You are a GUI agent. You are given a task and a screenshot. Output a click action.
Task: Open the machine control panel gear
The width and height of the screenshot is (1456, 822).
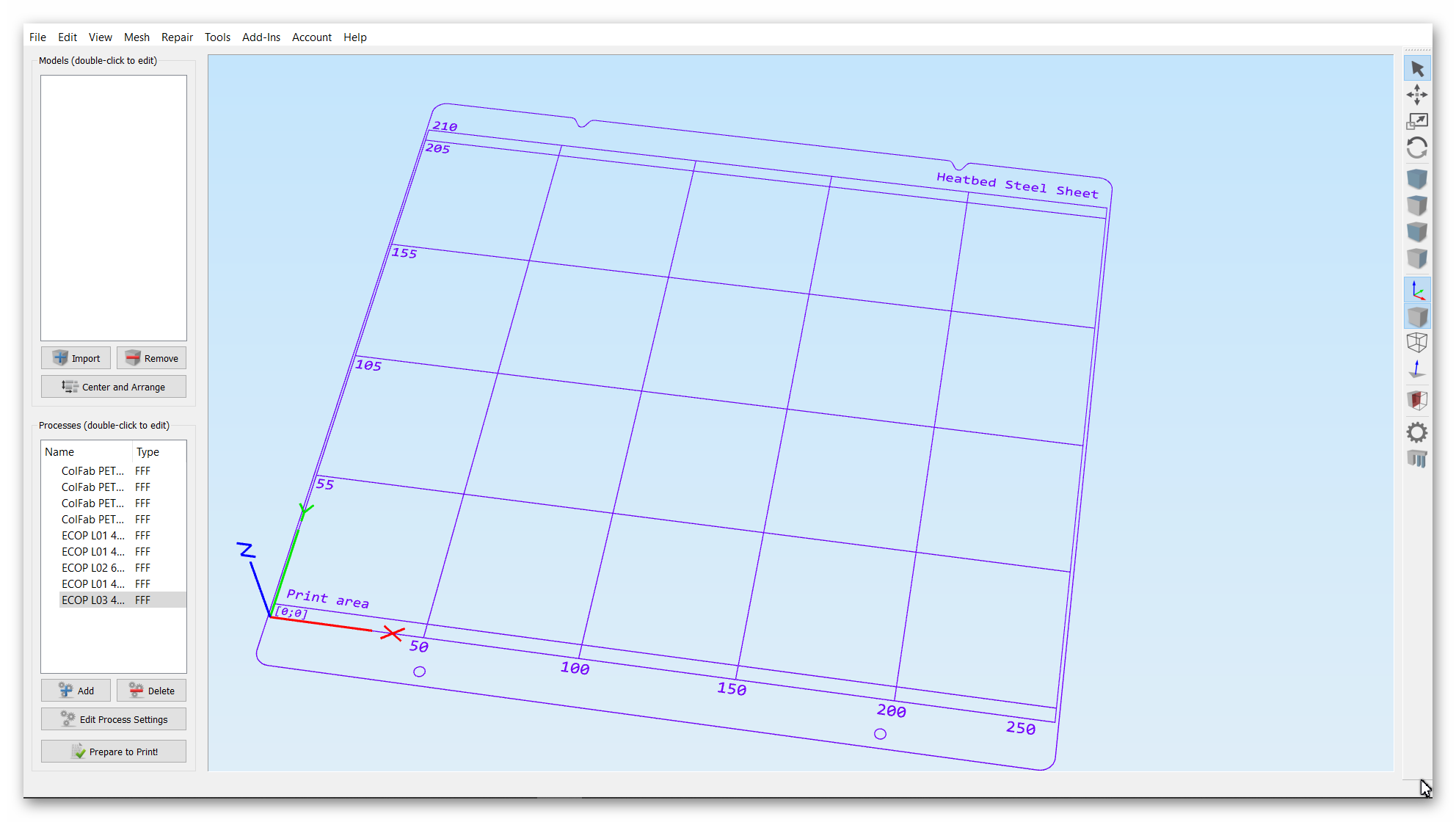coord(1417,432)
